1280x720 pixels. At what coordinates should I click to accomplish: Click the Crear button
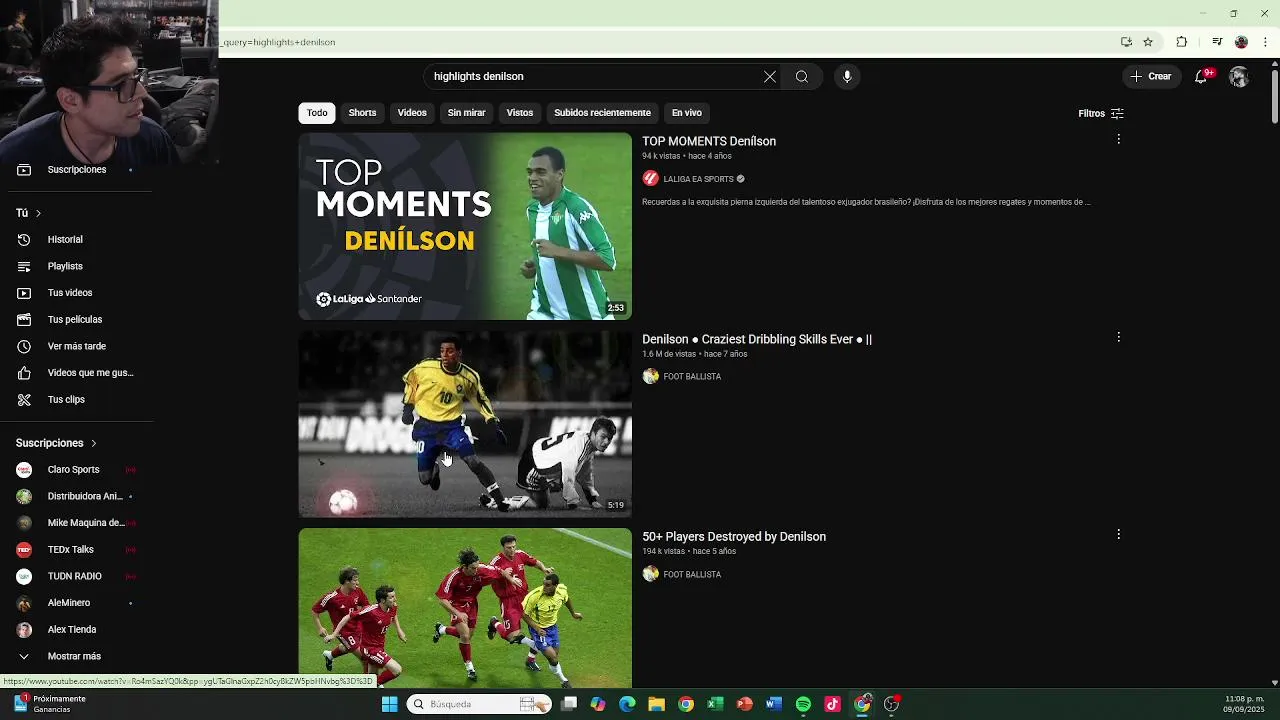1151,77
